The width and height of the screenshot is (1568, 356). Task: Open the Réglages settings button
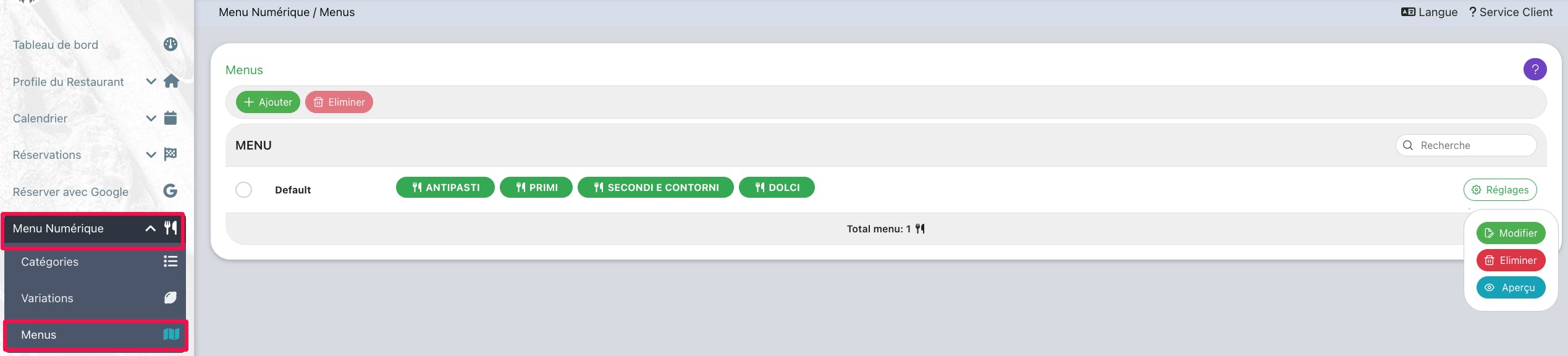[1499, 190]
